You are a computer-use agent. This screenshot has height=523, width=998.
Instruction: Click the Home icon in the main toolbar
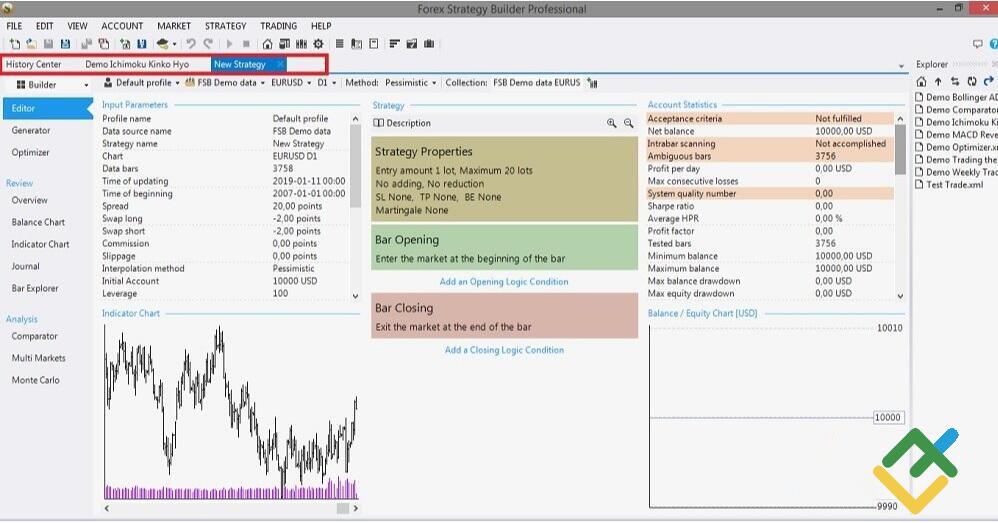(x=267, y=44)
